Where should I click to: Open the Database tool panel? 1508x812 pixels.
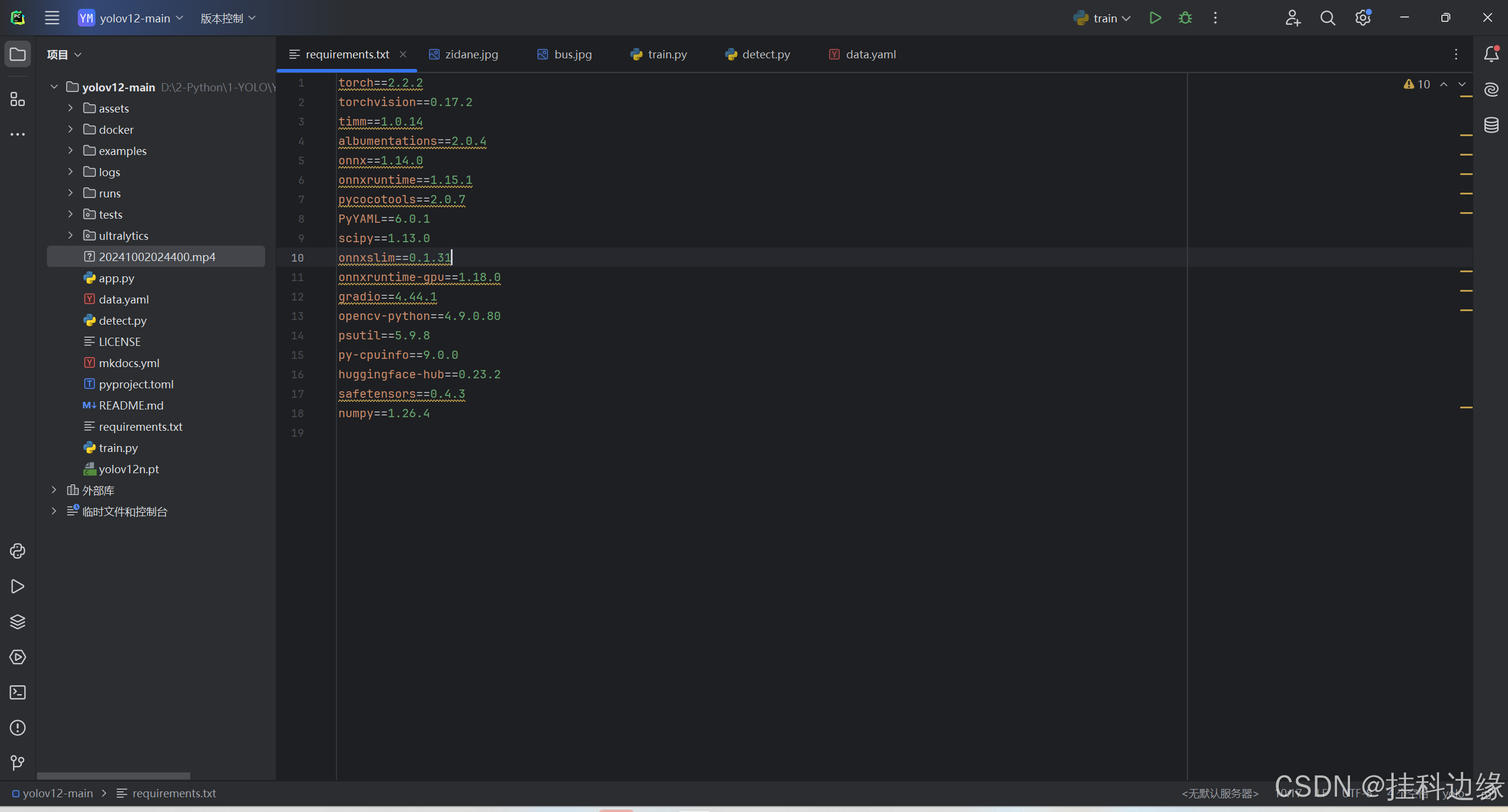click(1491, 125)
